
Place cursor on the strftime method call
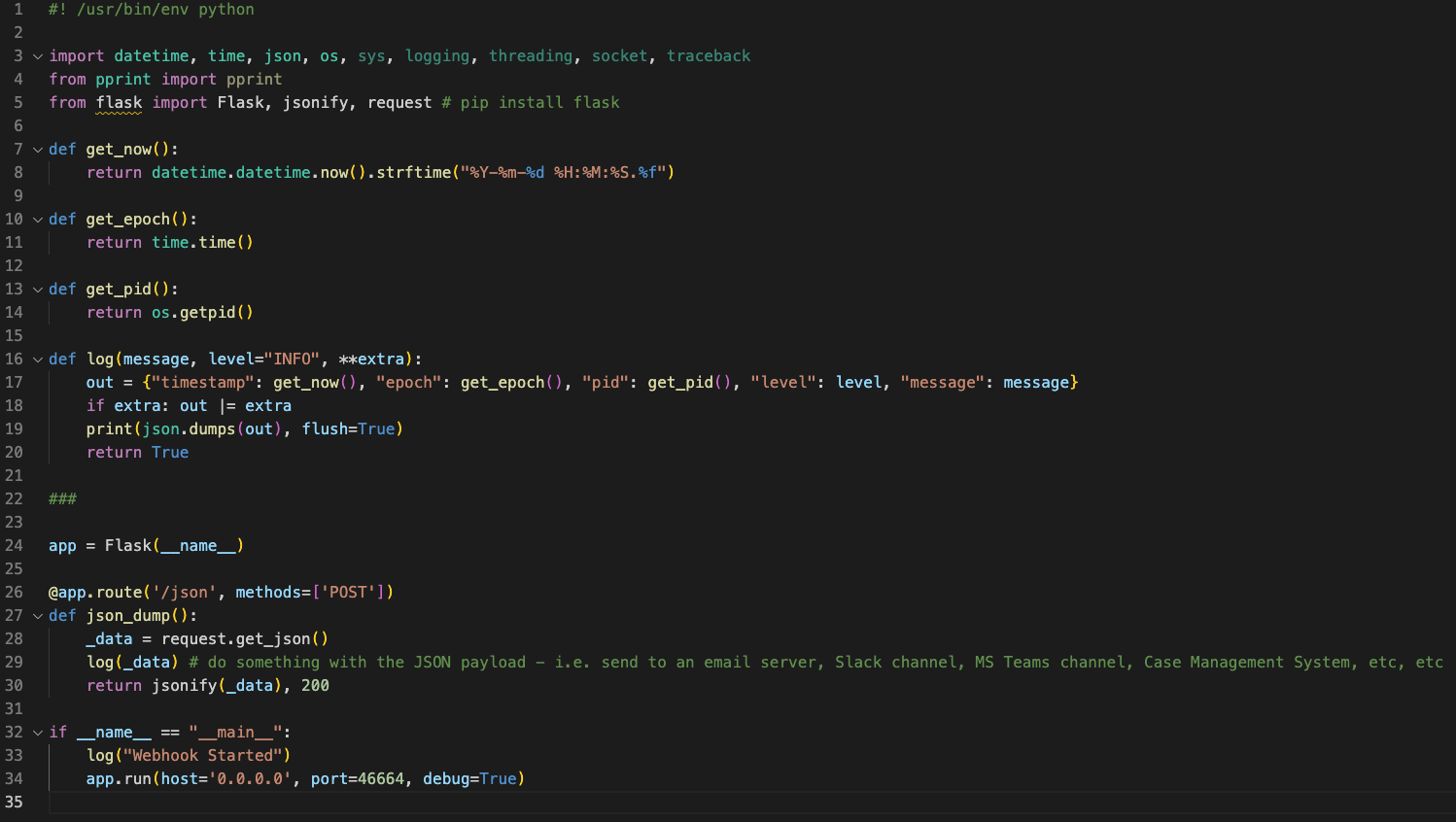tap(414, 173)
